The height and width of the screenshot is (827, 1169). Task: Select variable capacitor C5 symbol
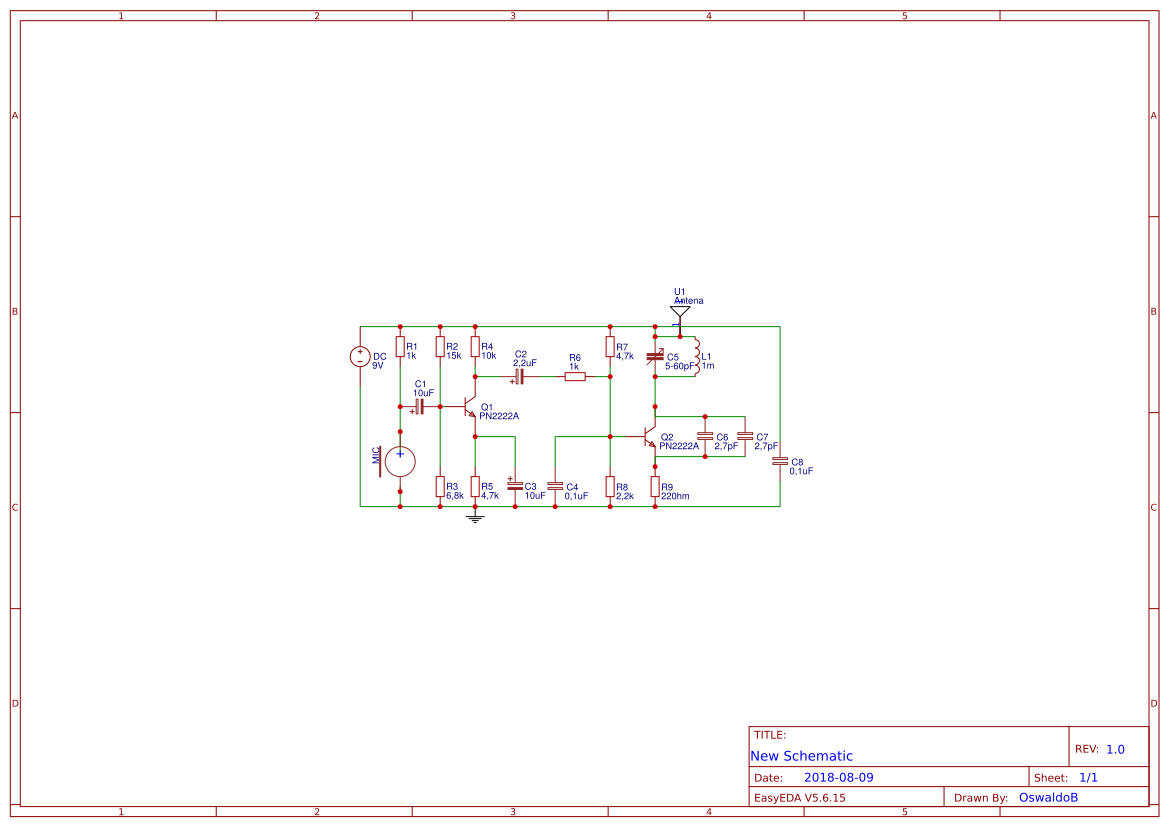[655, 356]
